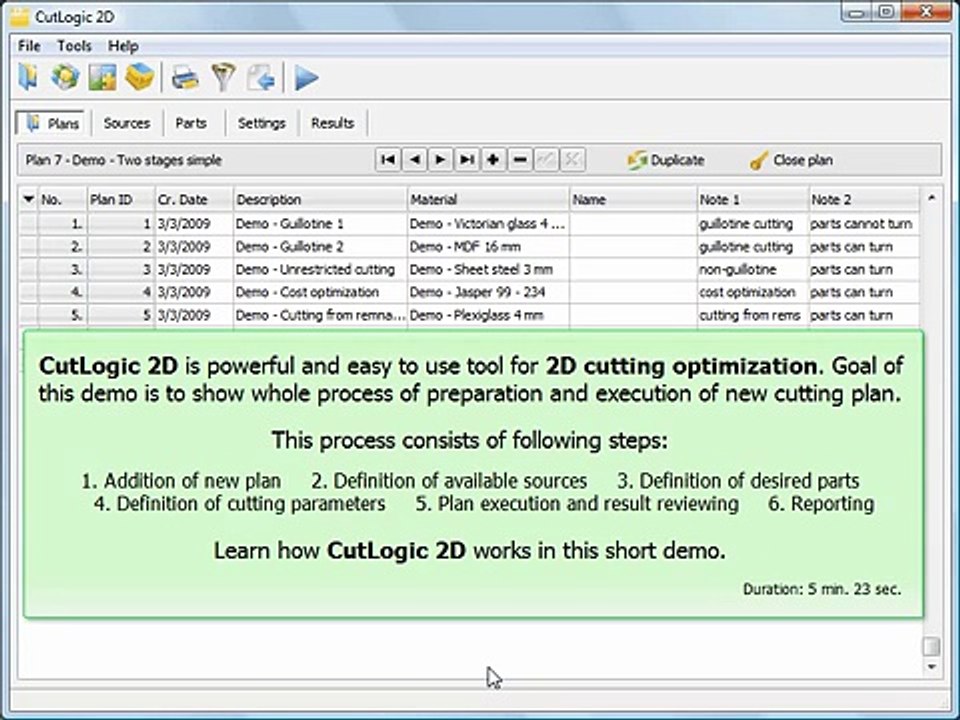Go to the last plan record

click(467, 160)
